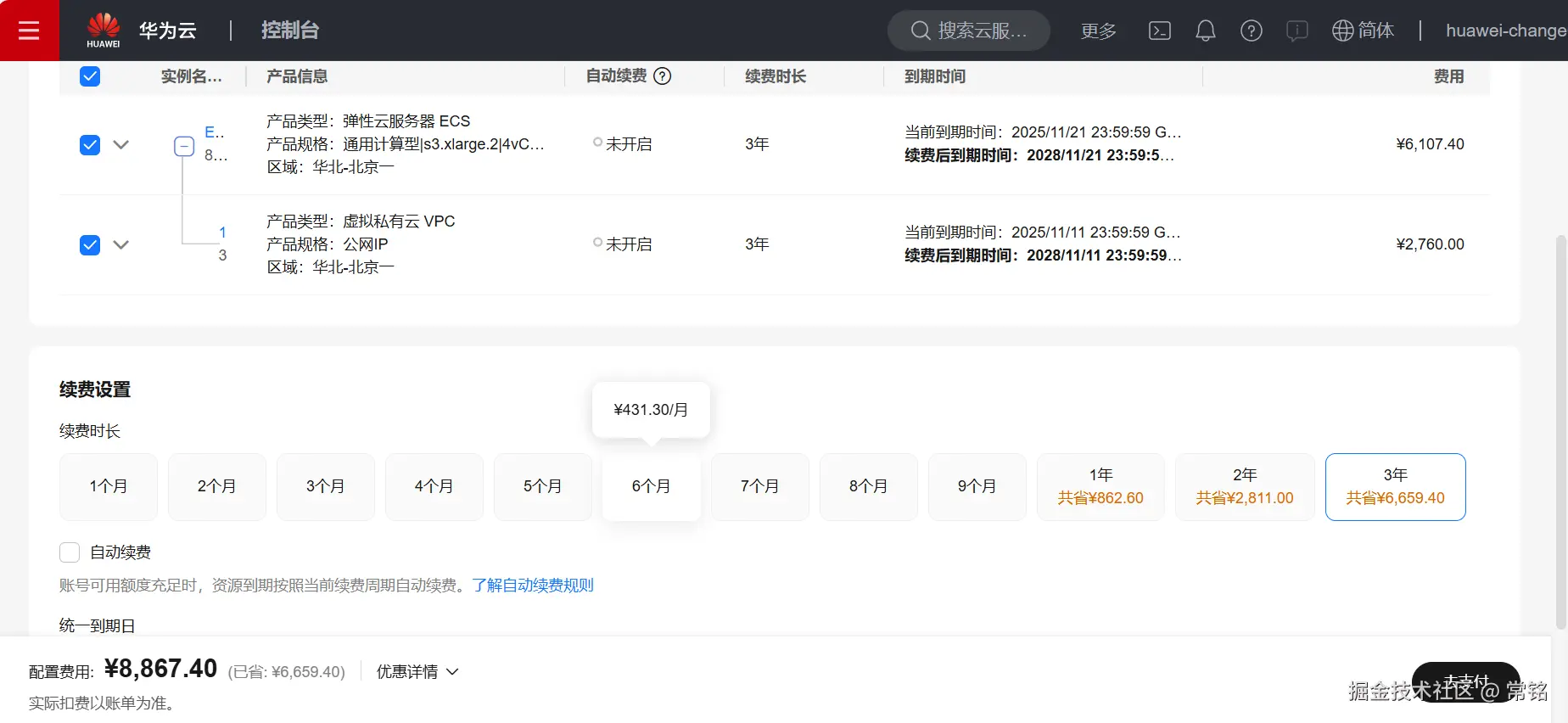The image size is (1568, 723).
Task: Click the feedback speech bubble icon
Action: tap(1296, 31)
